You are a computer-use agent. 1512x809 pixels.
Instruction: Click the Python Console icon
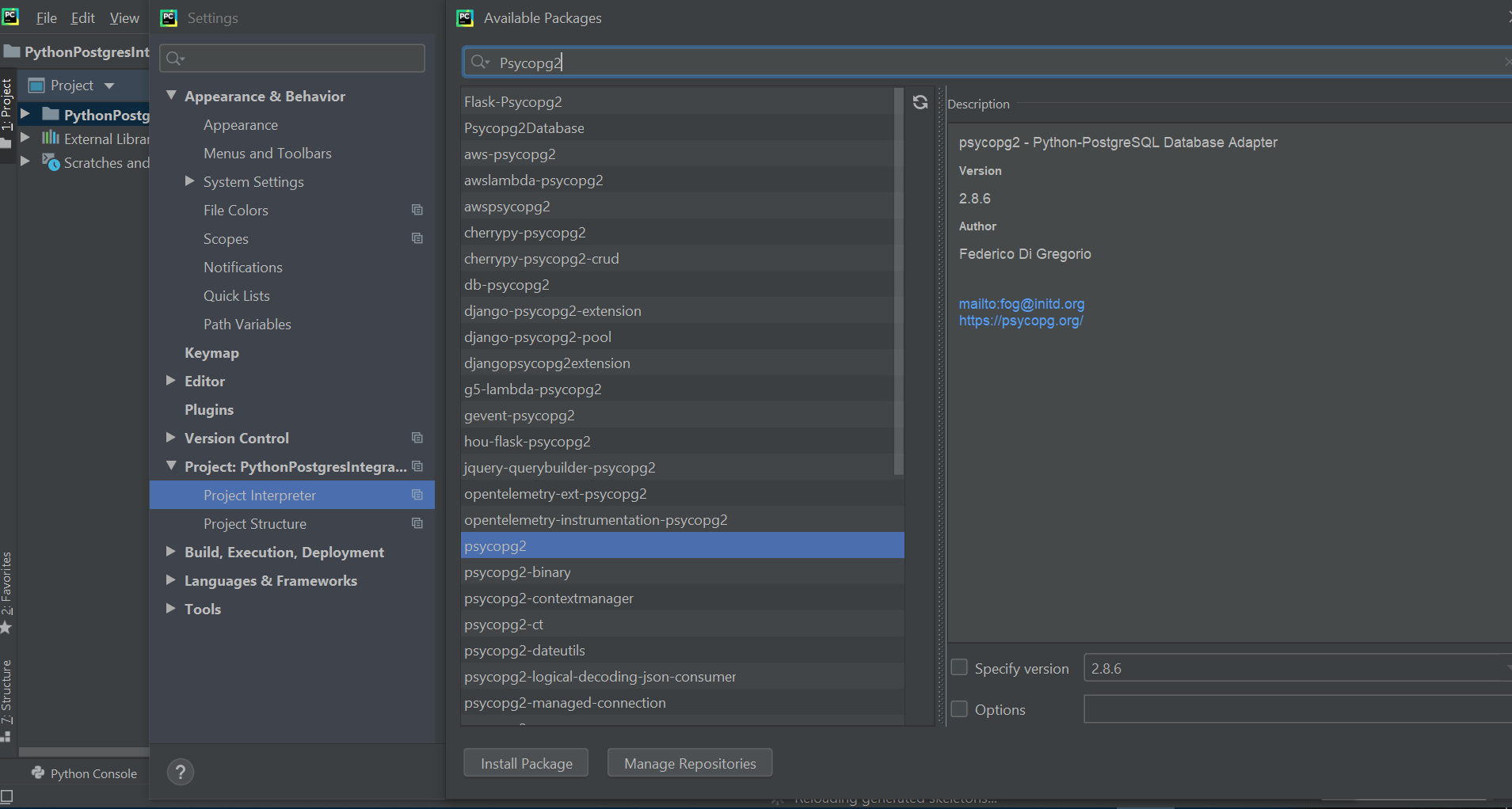click(38, 773)
